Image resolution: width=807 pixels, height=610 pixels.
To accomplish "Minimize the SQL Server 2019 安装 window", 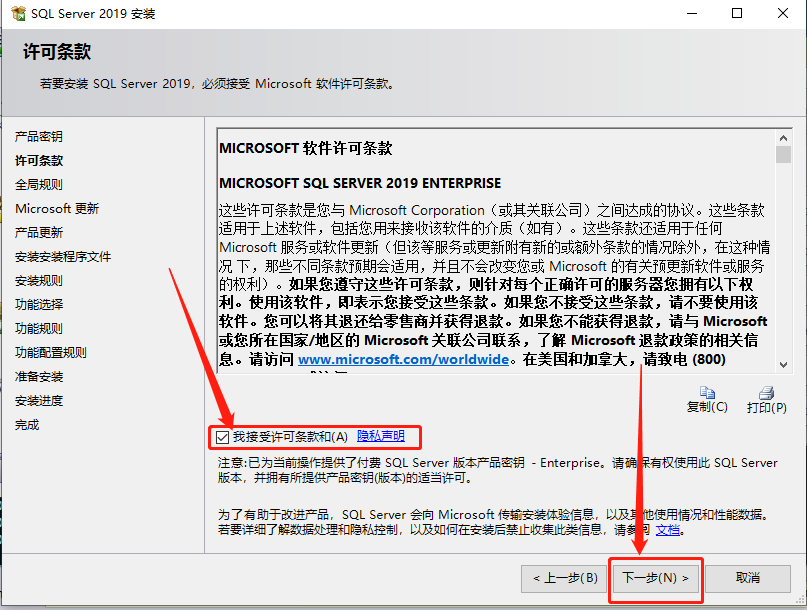I will click(x=692, y=13).
